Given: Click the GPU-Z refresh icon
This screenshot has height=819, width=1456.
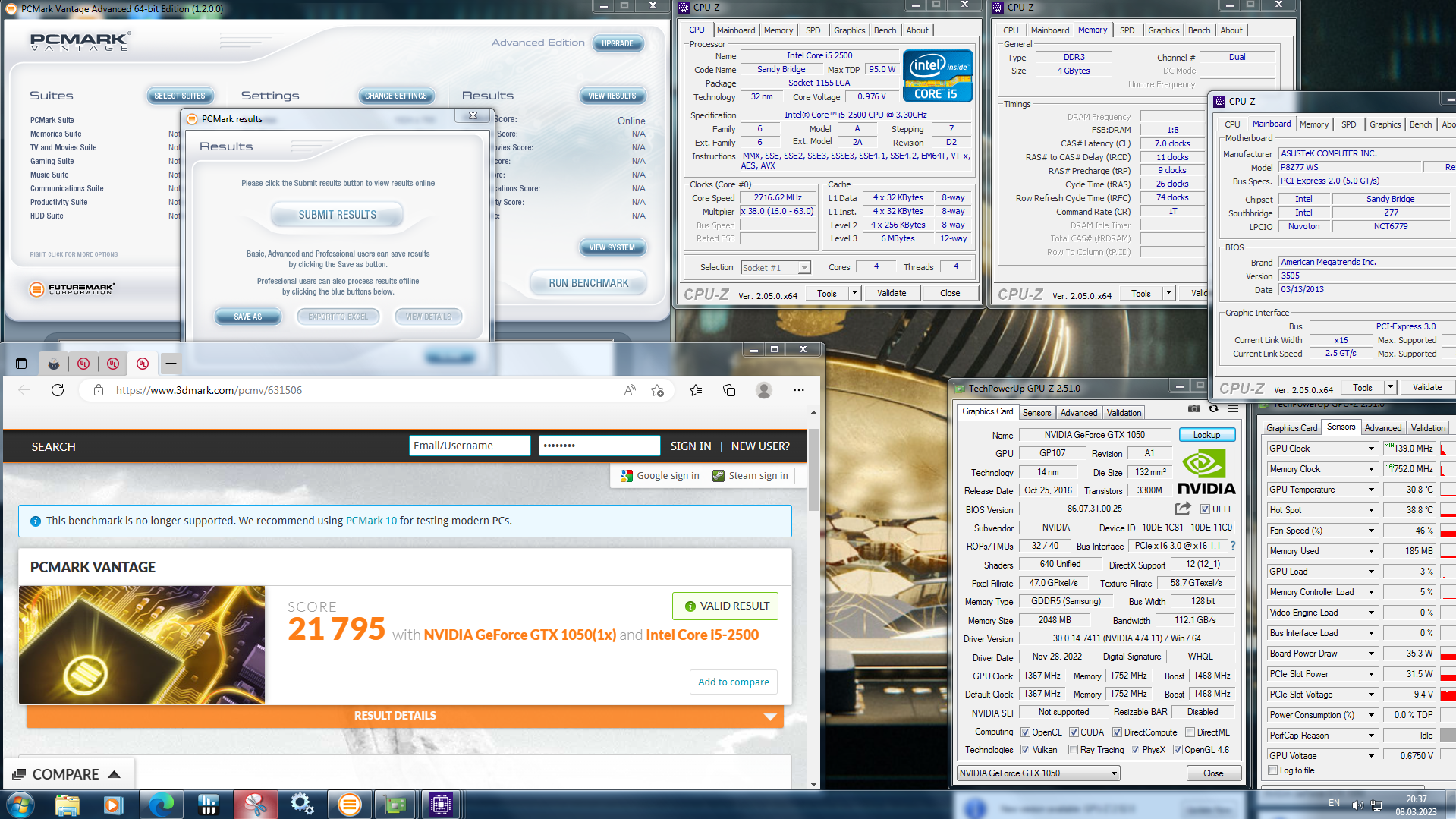Looking at the screenshot, I should pyautogui.click(x=1213, y=408).
